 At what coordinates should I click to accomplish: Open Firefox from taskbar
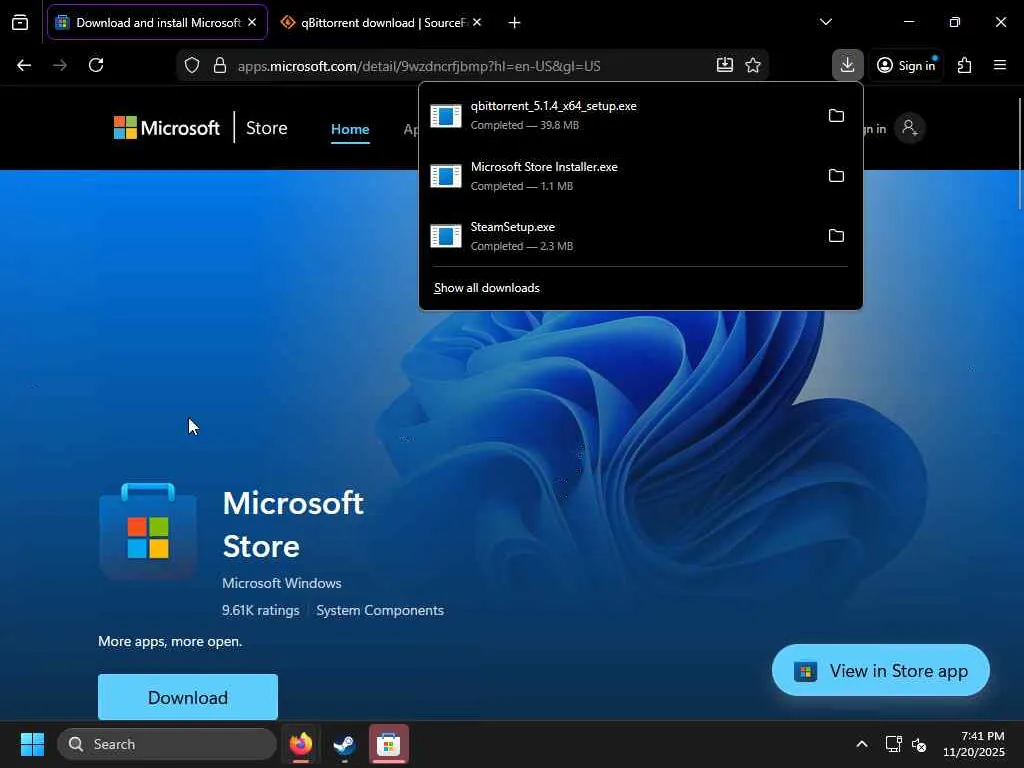(x=301, y=744)
